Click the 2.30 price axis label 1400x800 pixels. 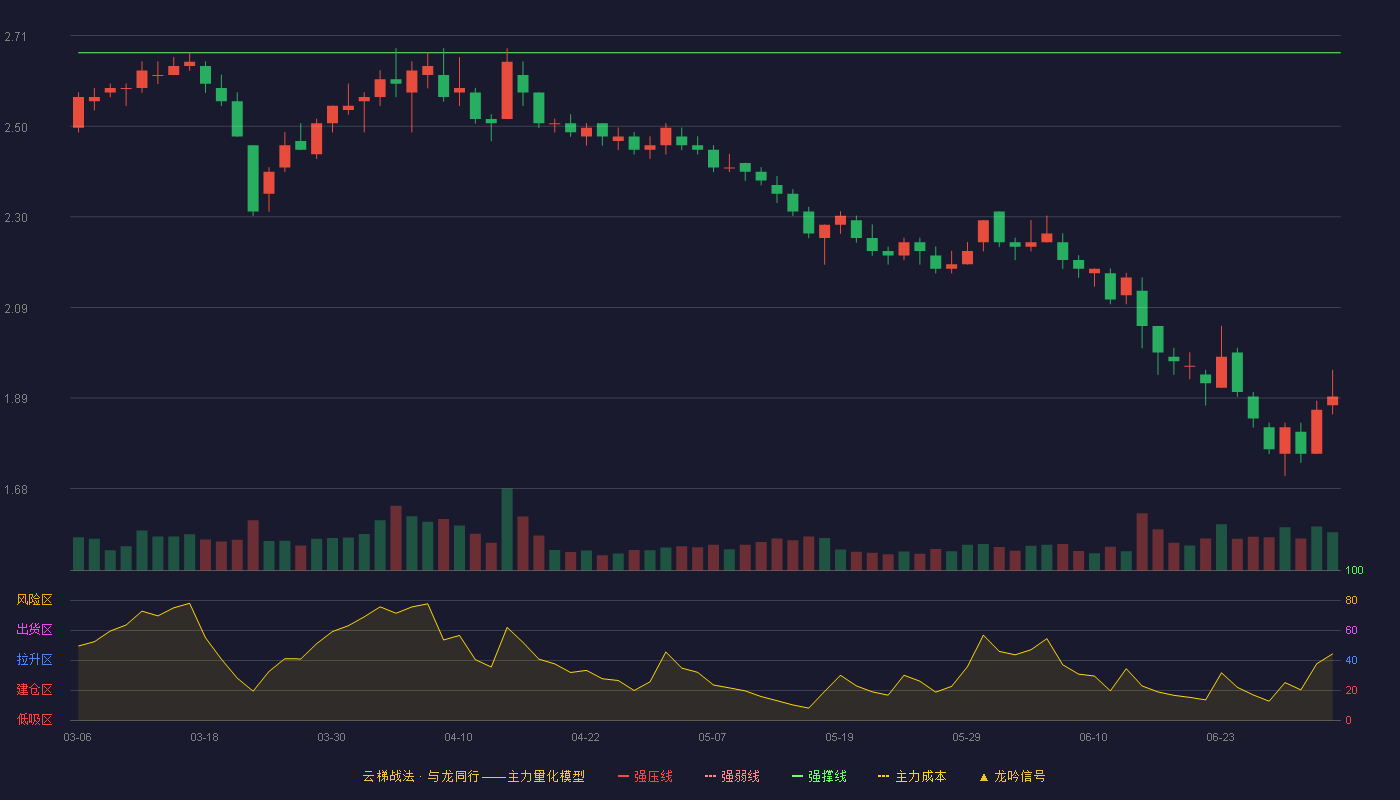click(x=16, y=218)
